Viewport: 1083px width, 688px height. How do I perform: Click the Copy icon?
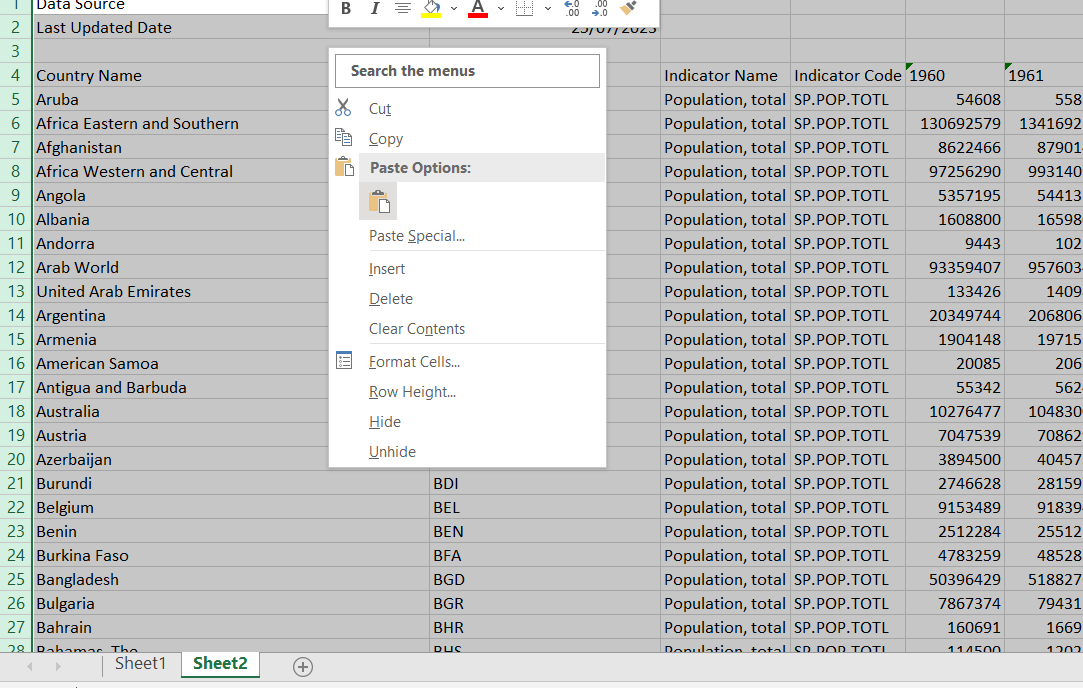(344, 139)
